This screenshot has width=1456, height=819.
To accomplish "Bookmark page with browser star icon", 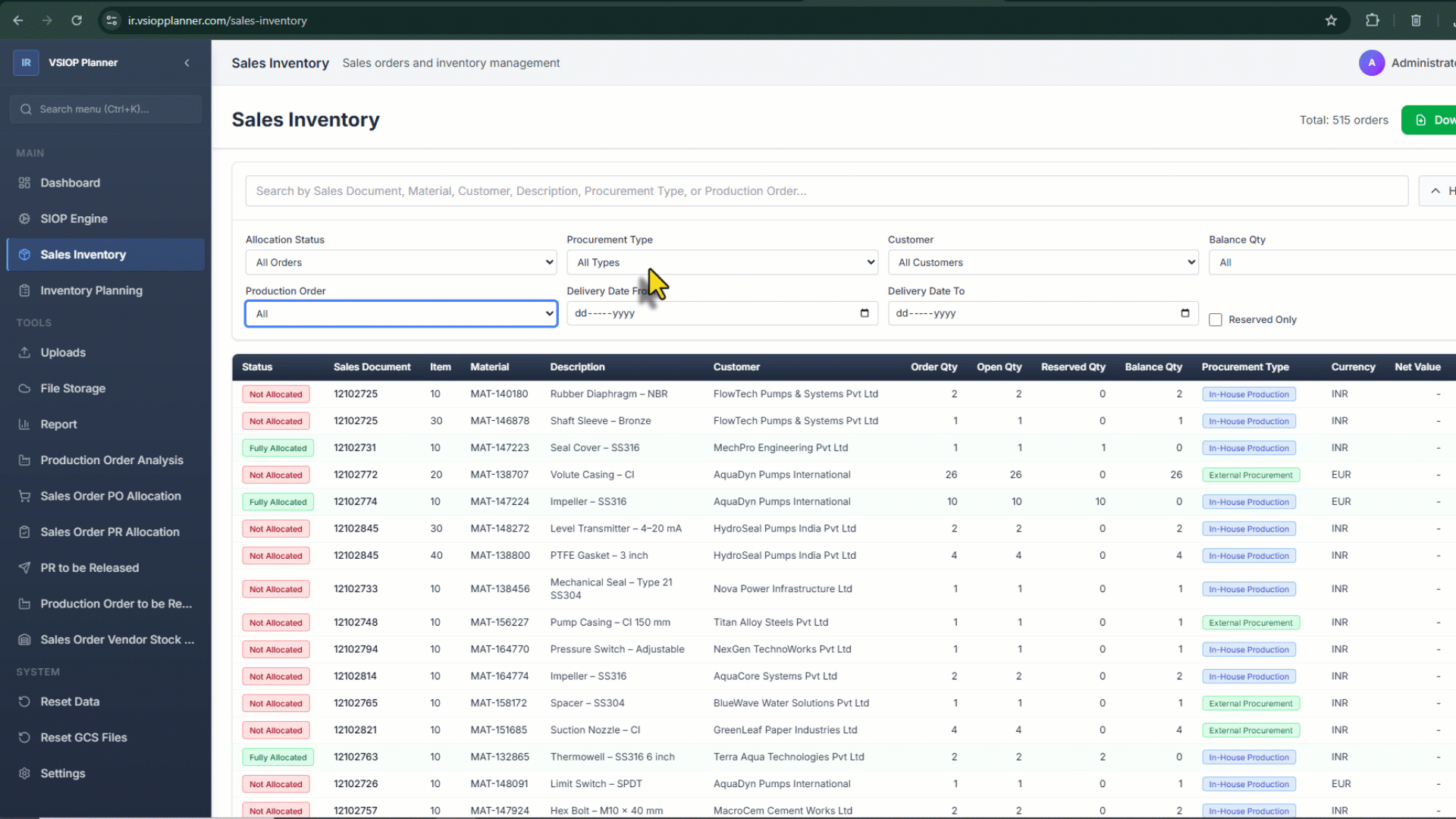I will click(1331, 20).
